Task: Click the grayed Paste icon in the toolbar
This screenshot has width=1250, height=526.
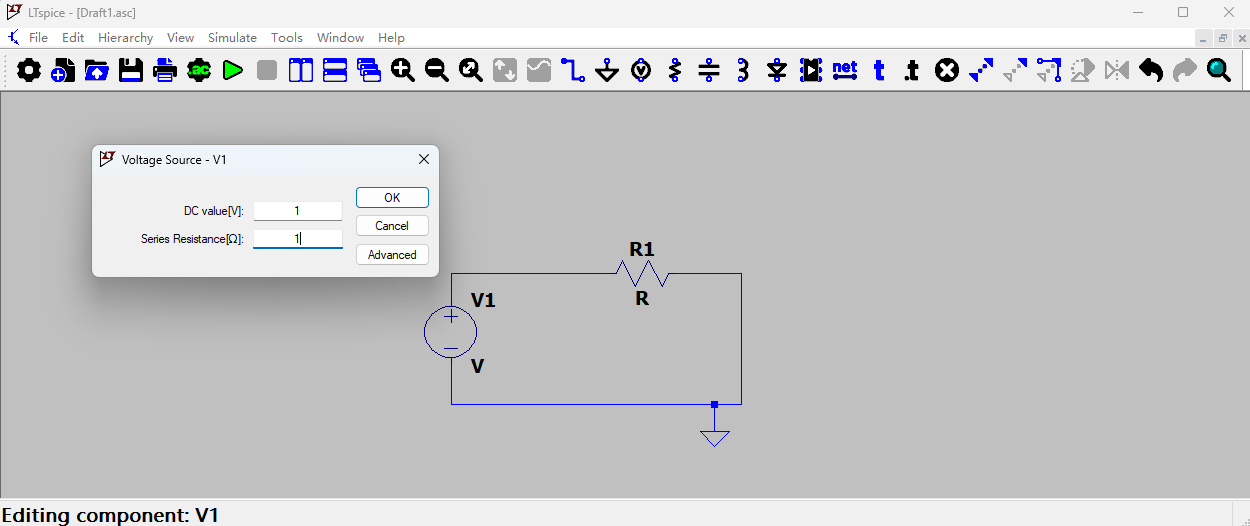Action: [1015, 70]
